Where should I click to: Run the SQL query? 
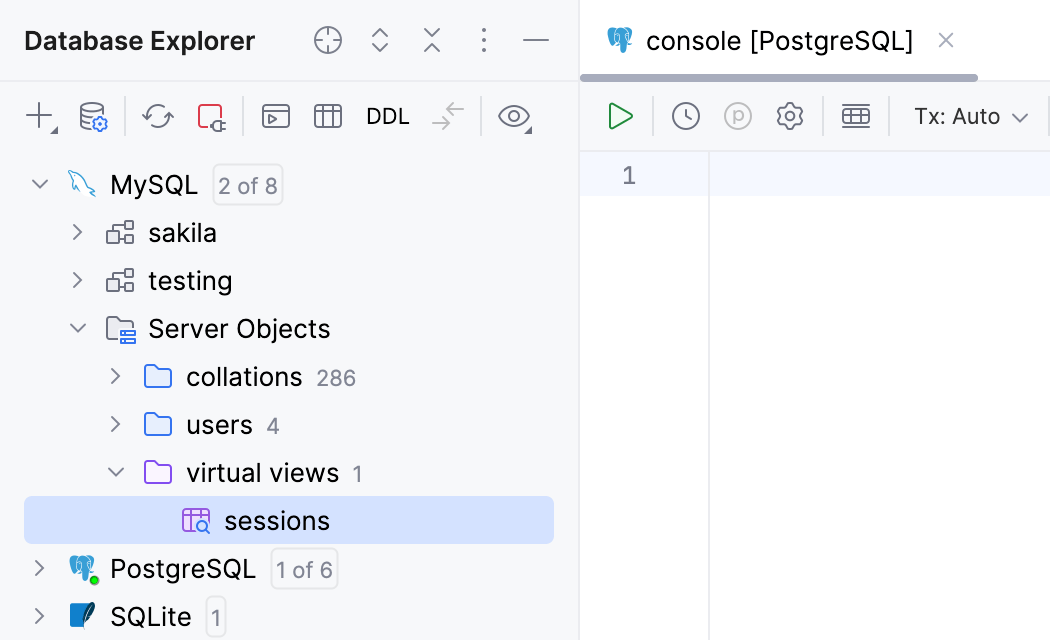tap(620, 116)
